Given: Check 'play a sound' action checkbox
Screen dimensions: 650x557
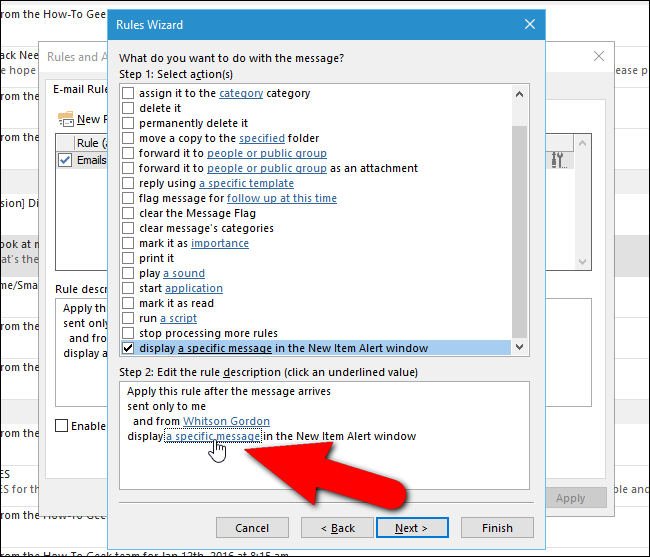Looking at the screenshot, I should pos(128,273).
